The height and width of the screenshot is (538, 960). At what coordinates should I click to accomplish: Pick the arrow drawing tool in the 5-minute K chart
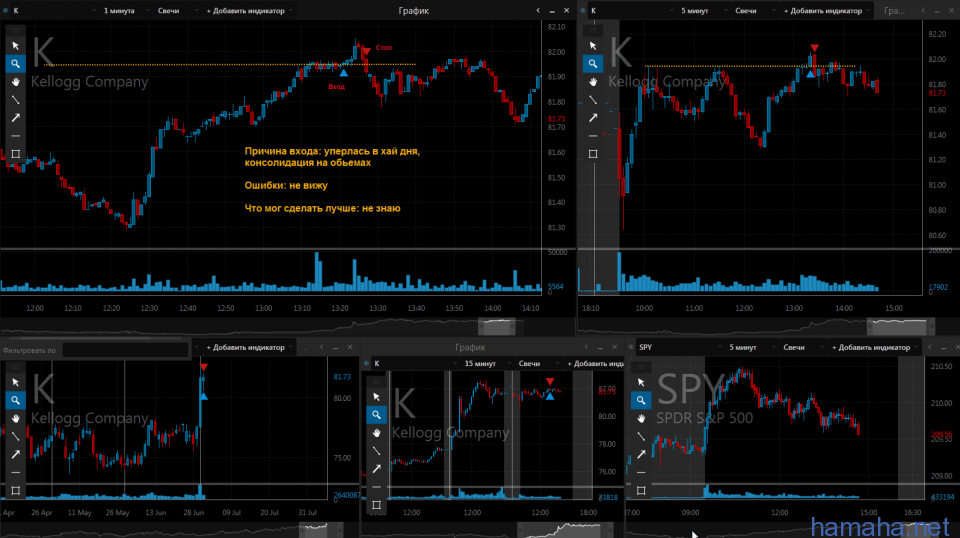[593, 118]
